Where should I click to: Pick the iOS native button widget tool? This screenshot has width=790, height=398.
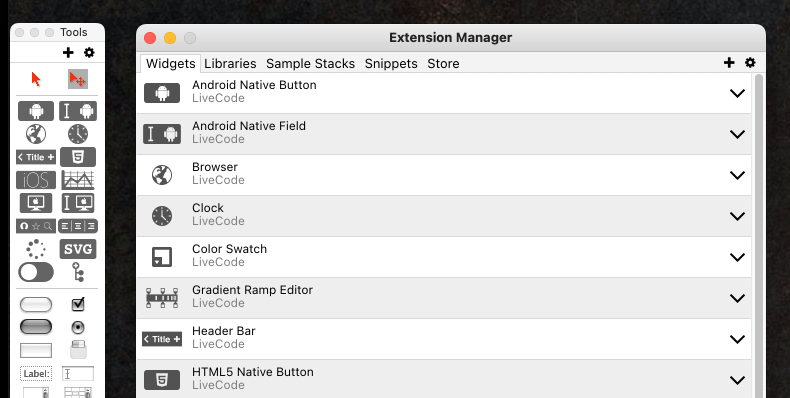point(36,180)
